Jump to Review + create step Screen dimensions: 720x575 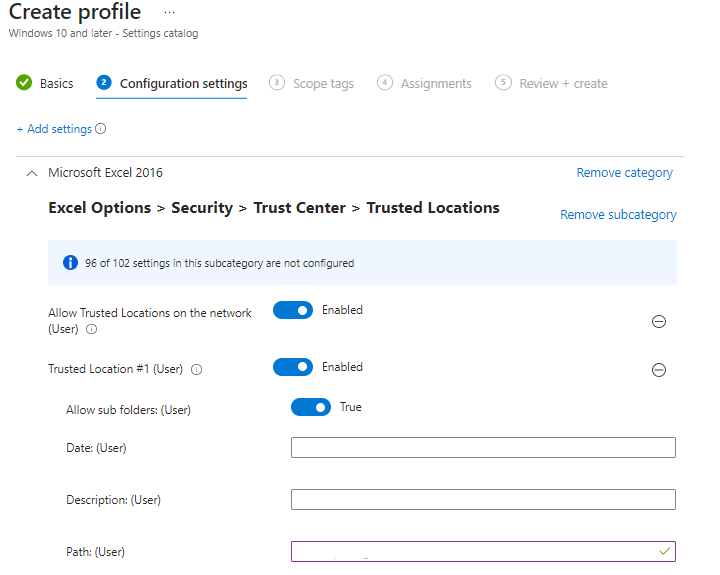click(x=551, y=83)
